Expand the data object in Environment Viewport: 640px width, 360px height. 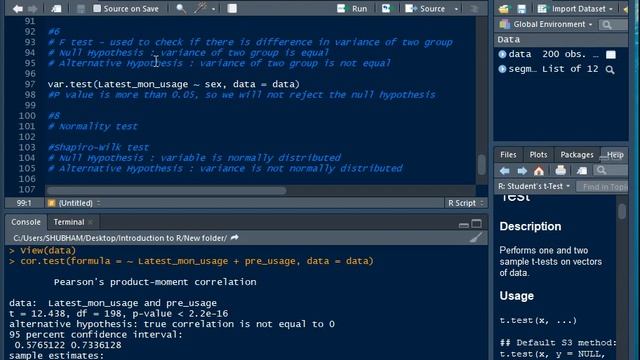[502, 54]
